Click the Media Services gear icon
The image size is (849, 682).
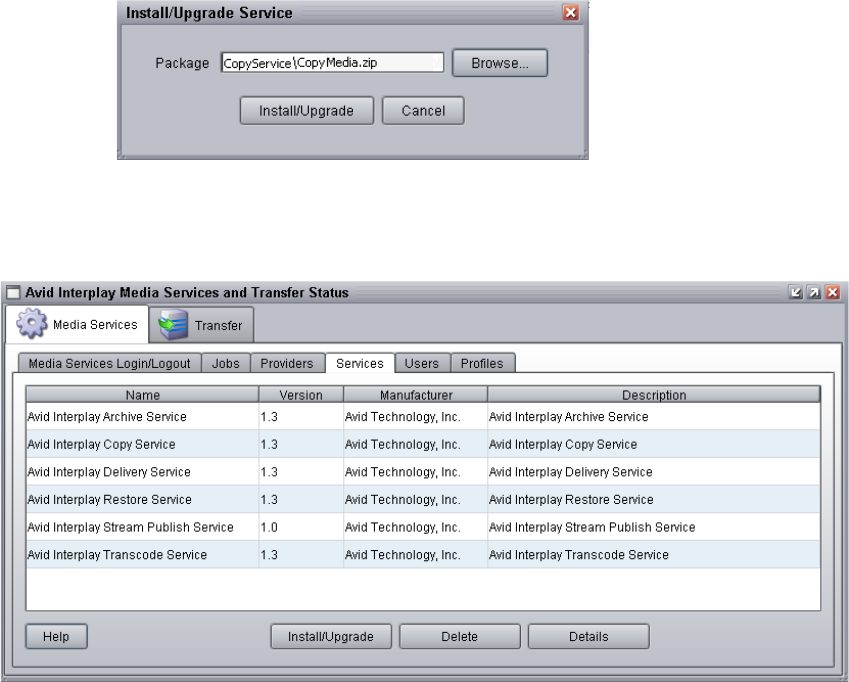point(31,324)
